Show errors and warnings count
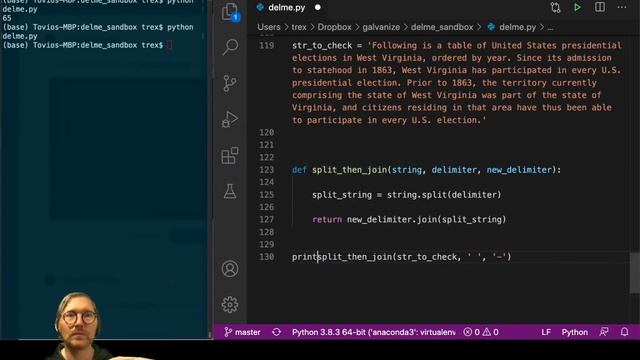The width and height of the screenshot is (640, 360). tap(481, 332)
